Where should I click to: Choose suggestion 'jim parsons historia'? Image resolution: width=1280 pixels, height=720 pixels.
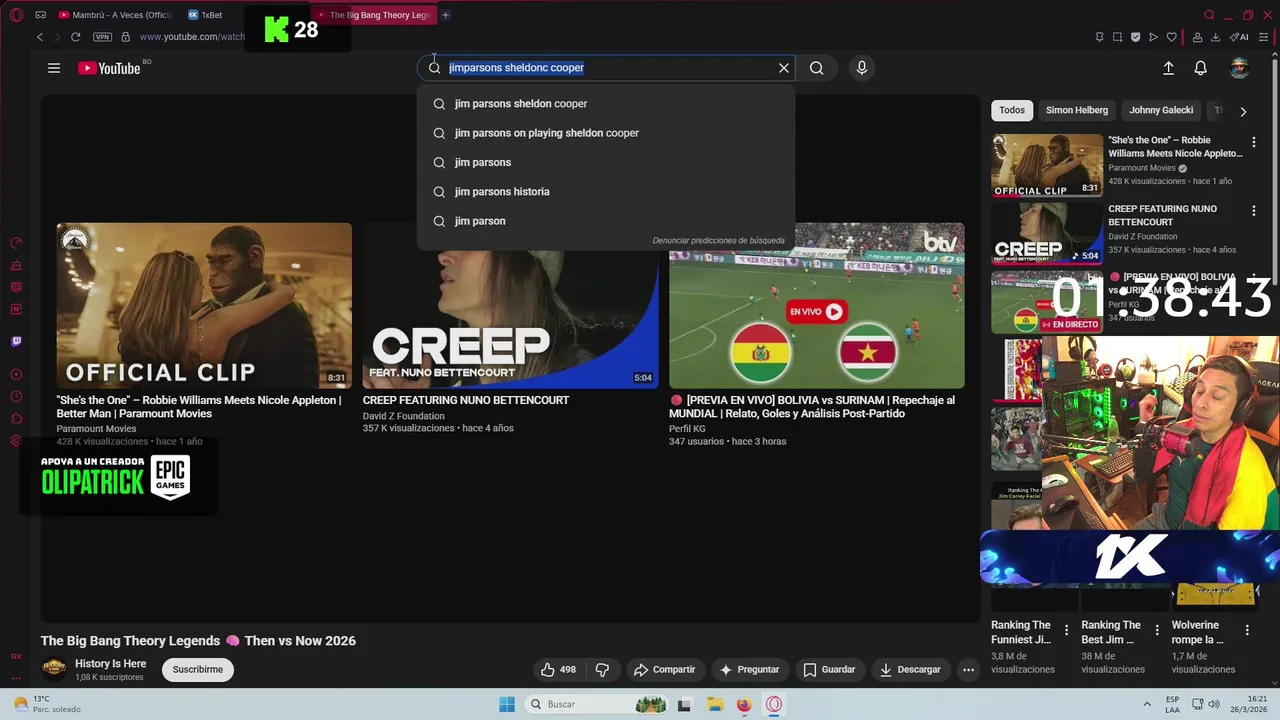point(606,191)
